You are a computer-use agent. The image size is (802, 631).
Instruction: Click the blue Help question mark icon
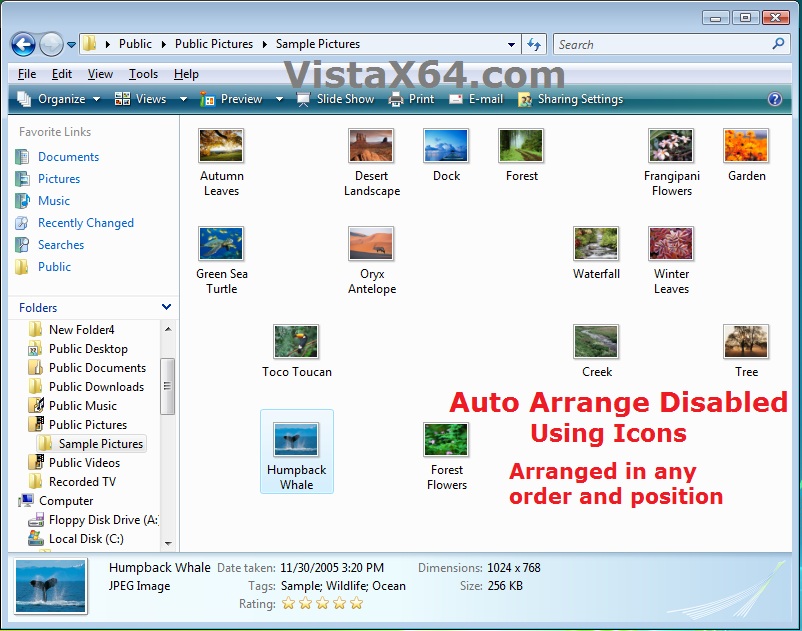(774, 99)
